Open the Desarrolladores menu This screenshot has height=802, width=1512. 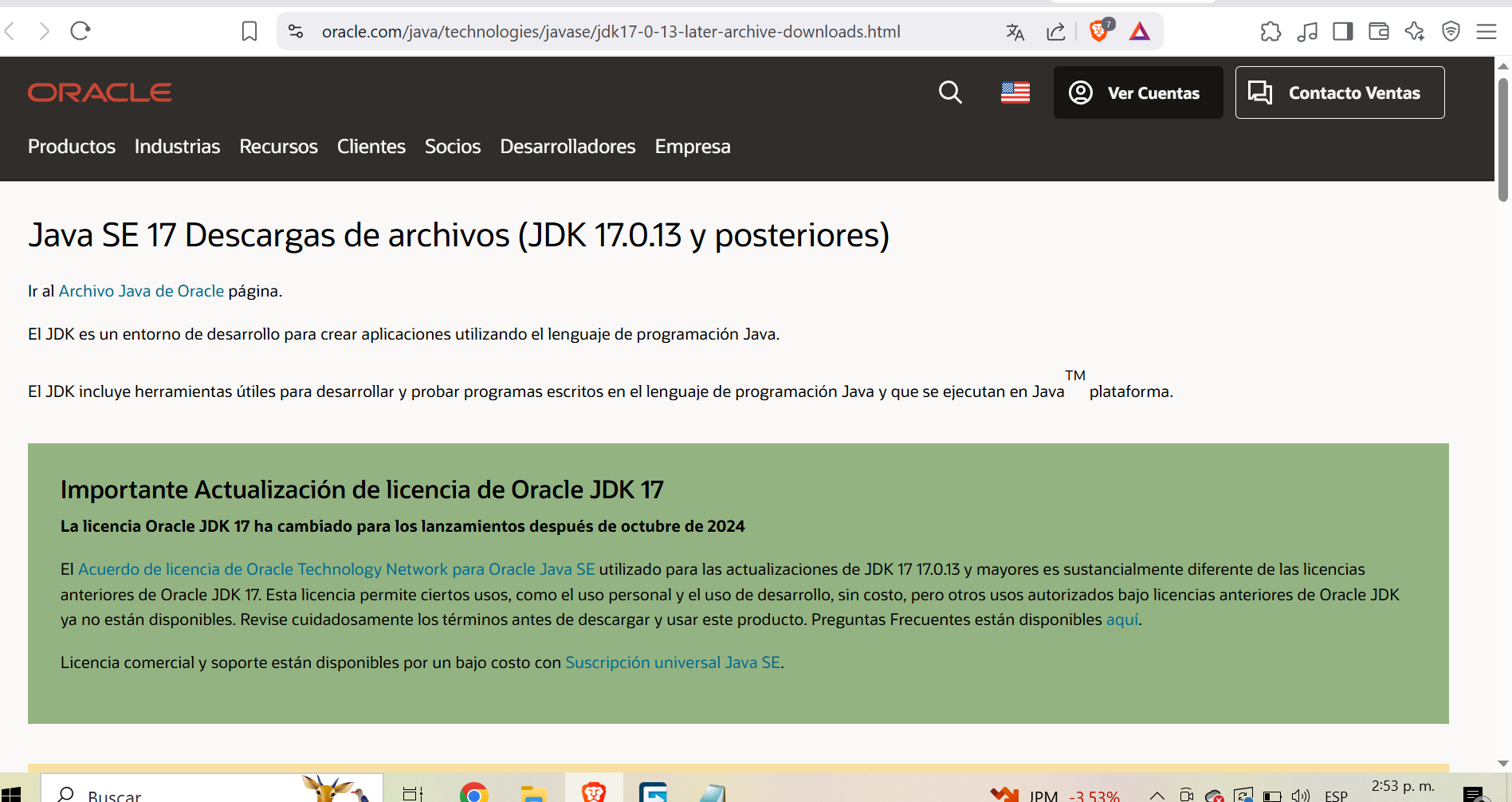(x=567, y=147)
